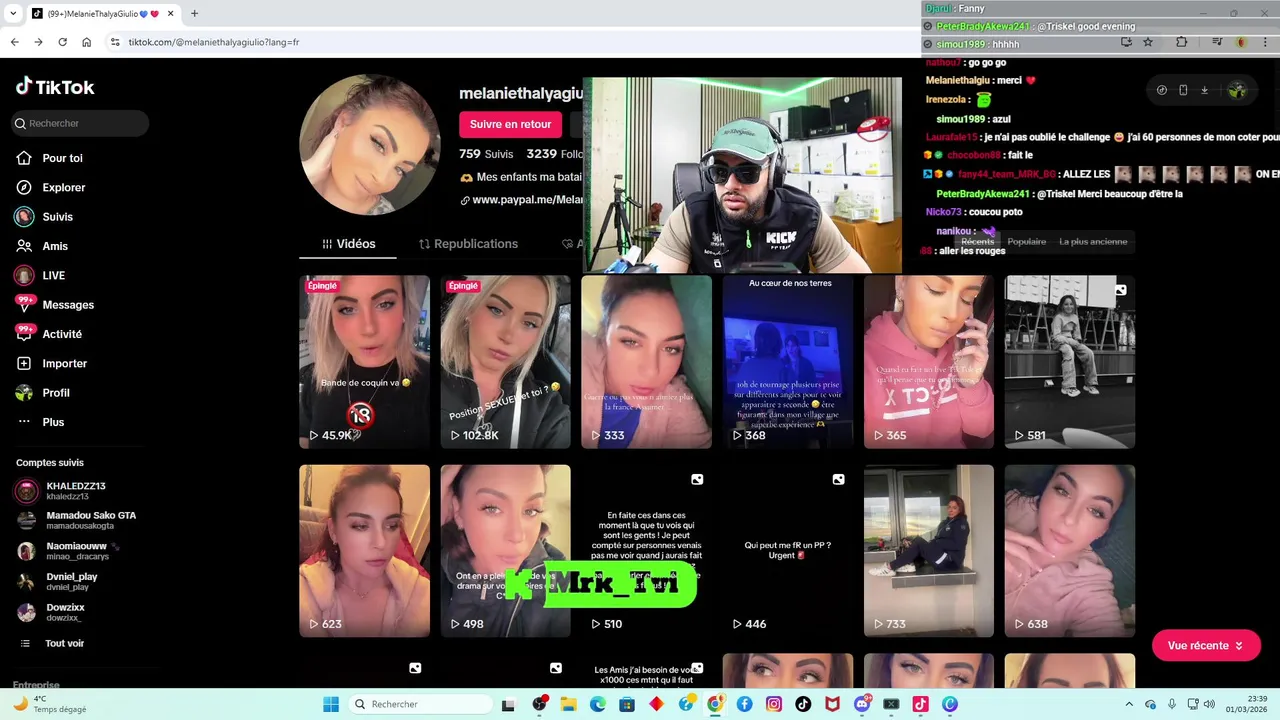Select Récents sort option

click(x=977, y=242)
